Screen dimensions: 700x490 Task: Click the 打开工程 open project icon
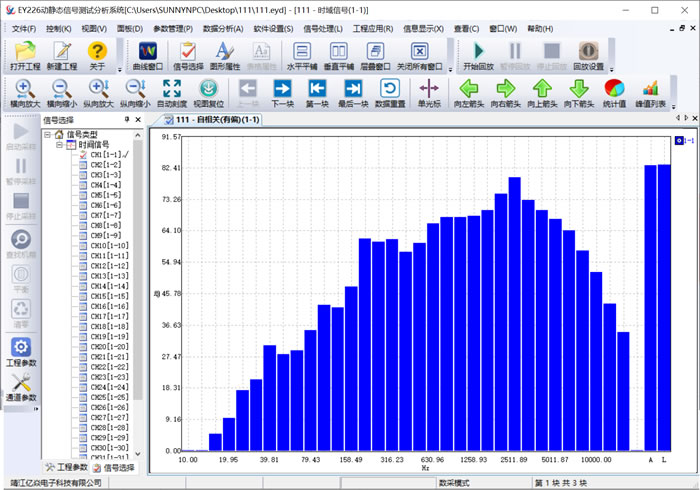pos(24,53)
